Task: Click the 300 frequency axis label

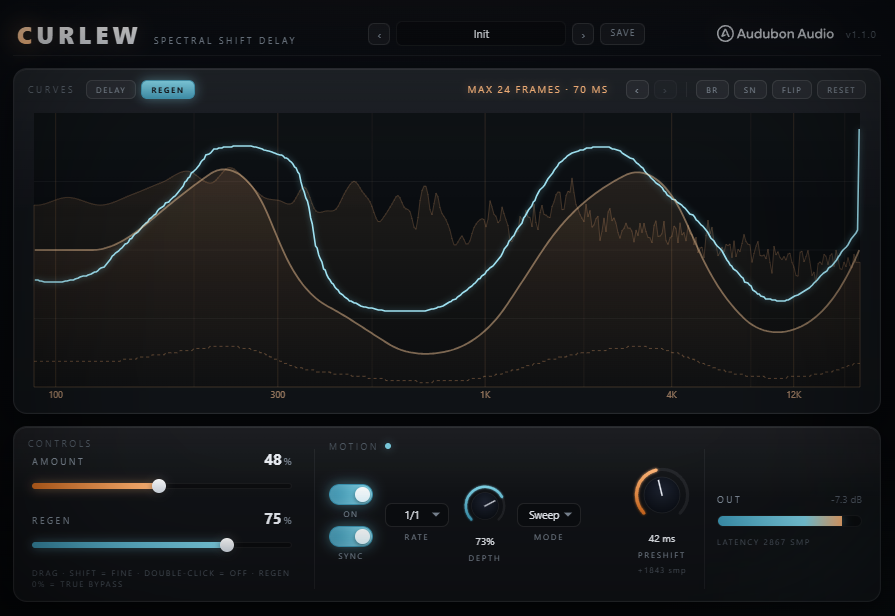Action: (277, 394)
